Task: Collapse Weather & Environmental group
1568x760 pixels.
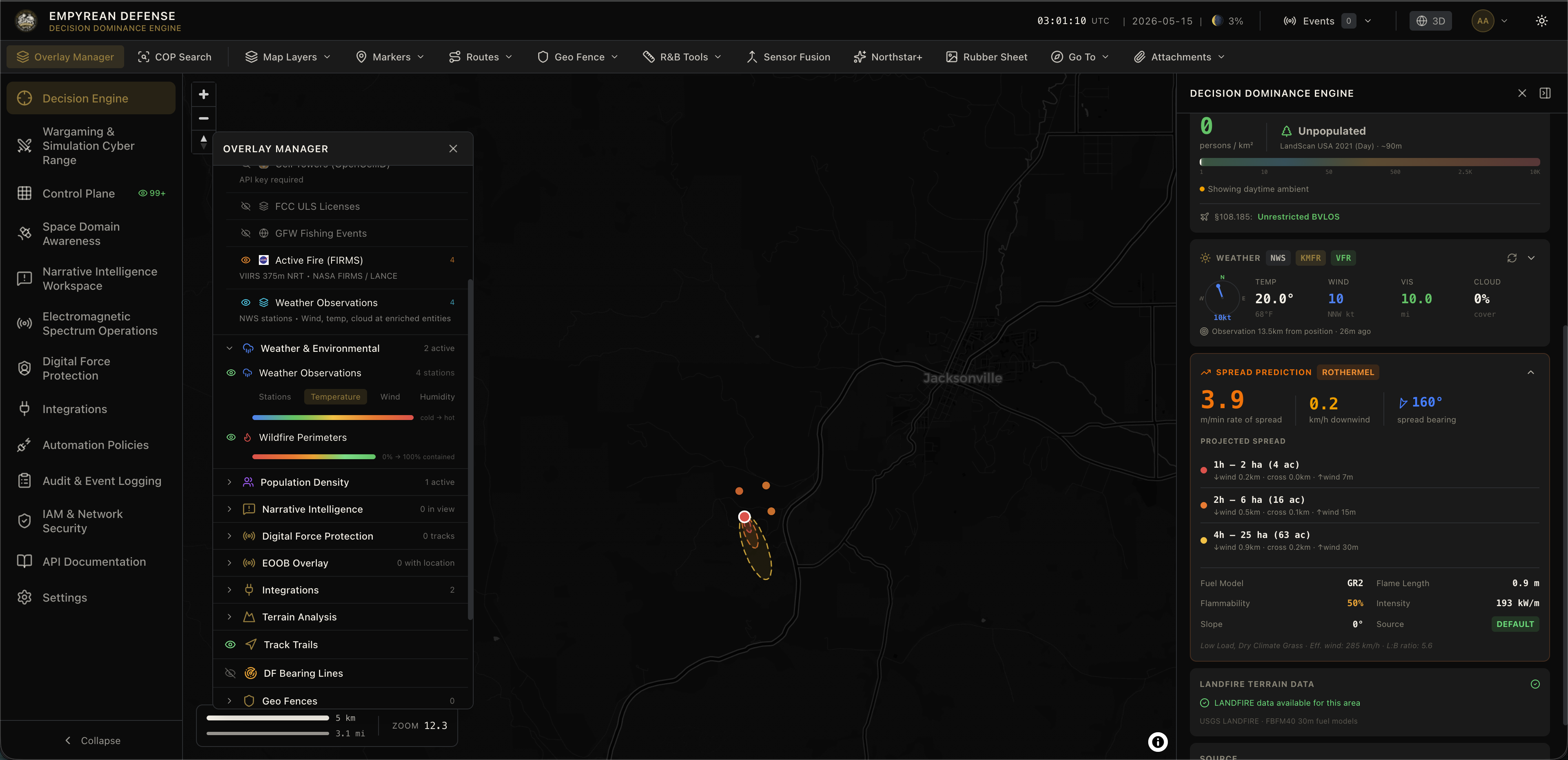Action: (229, 348)
